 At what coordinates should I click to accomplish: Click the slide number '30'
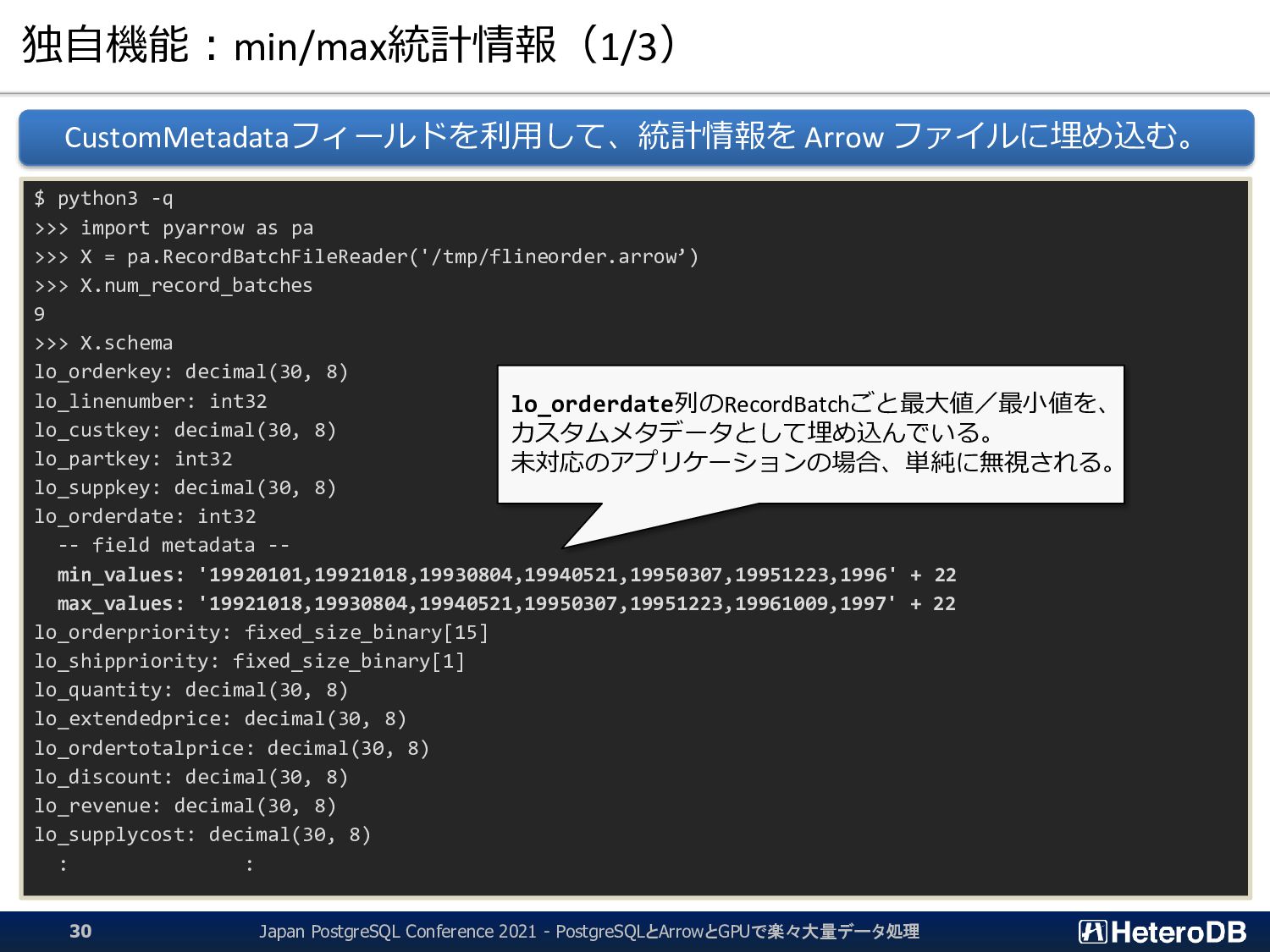[80, 932]
